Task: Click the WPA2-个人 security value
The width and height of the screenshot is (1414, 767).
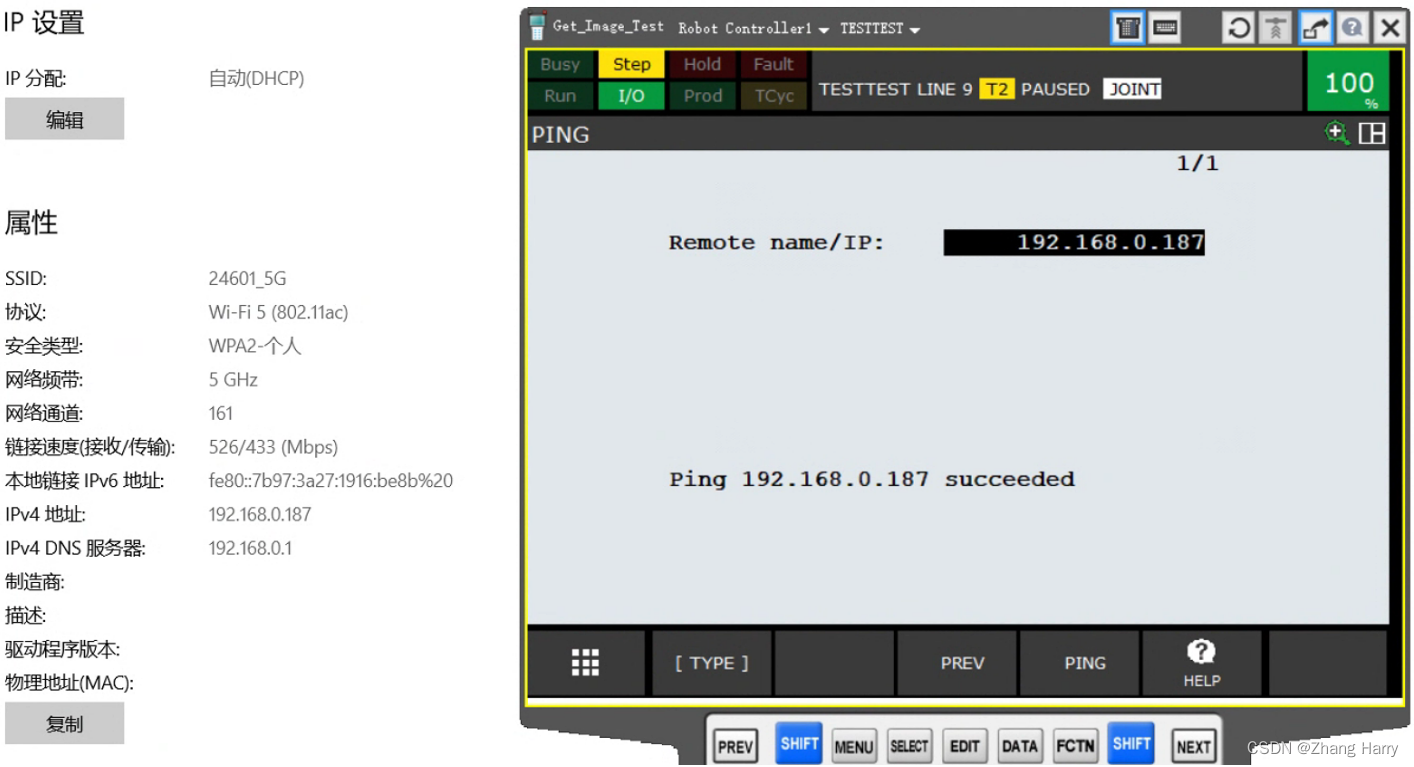Action: pyautogui.click(x=255, y=346)
